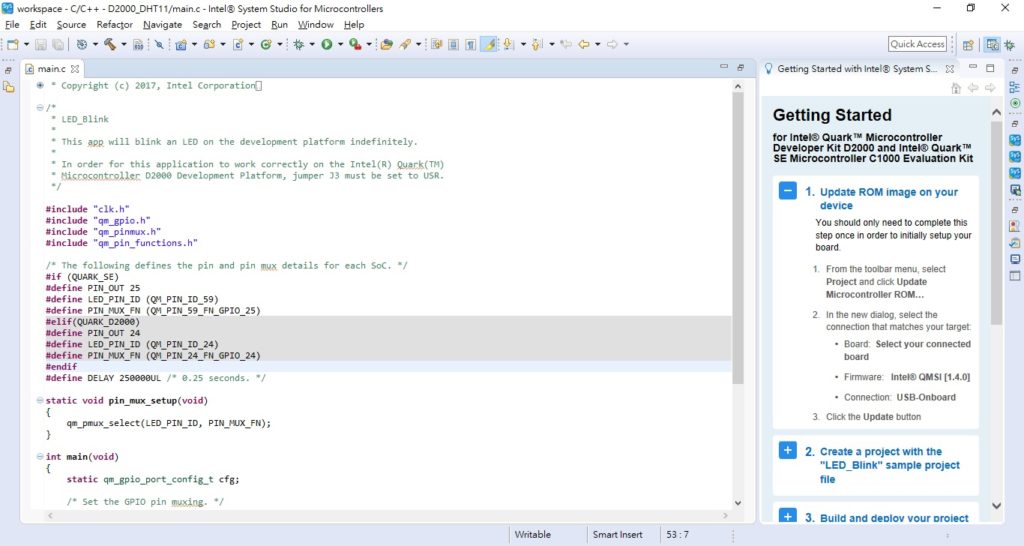Click the Writable status bar entry

tap(532, 534)
